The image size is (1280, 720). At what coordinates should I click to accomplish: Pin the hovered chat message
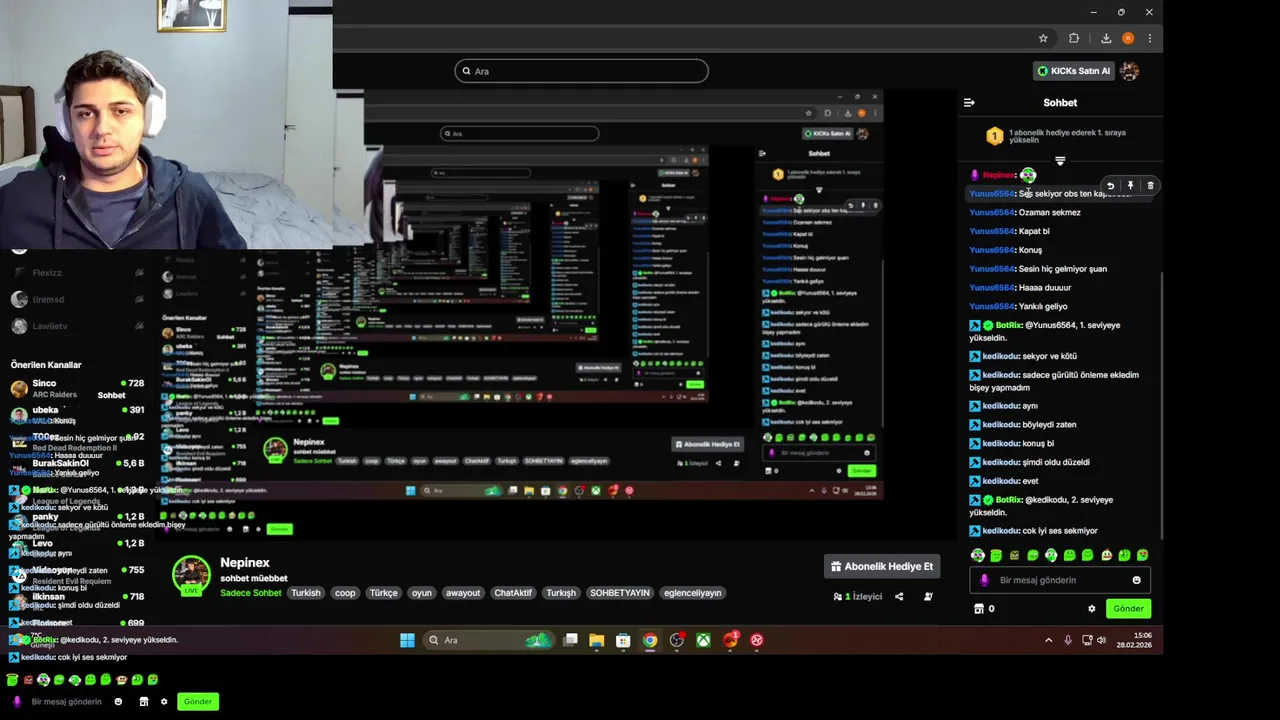pos(1130,186)
